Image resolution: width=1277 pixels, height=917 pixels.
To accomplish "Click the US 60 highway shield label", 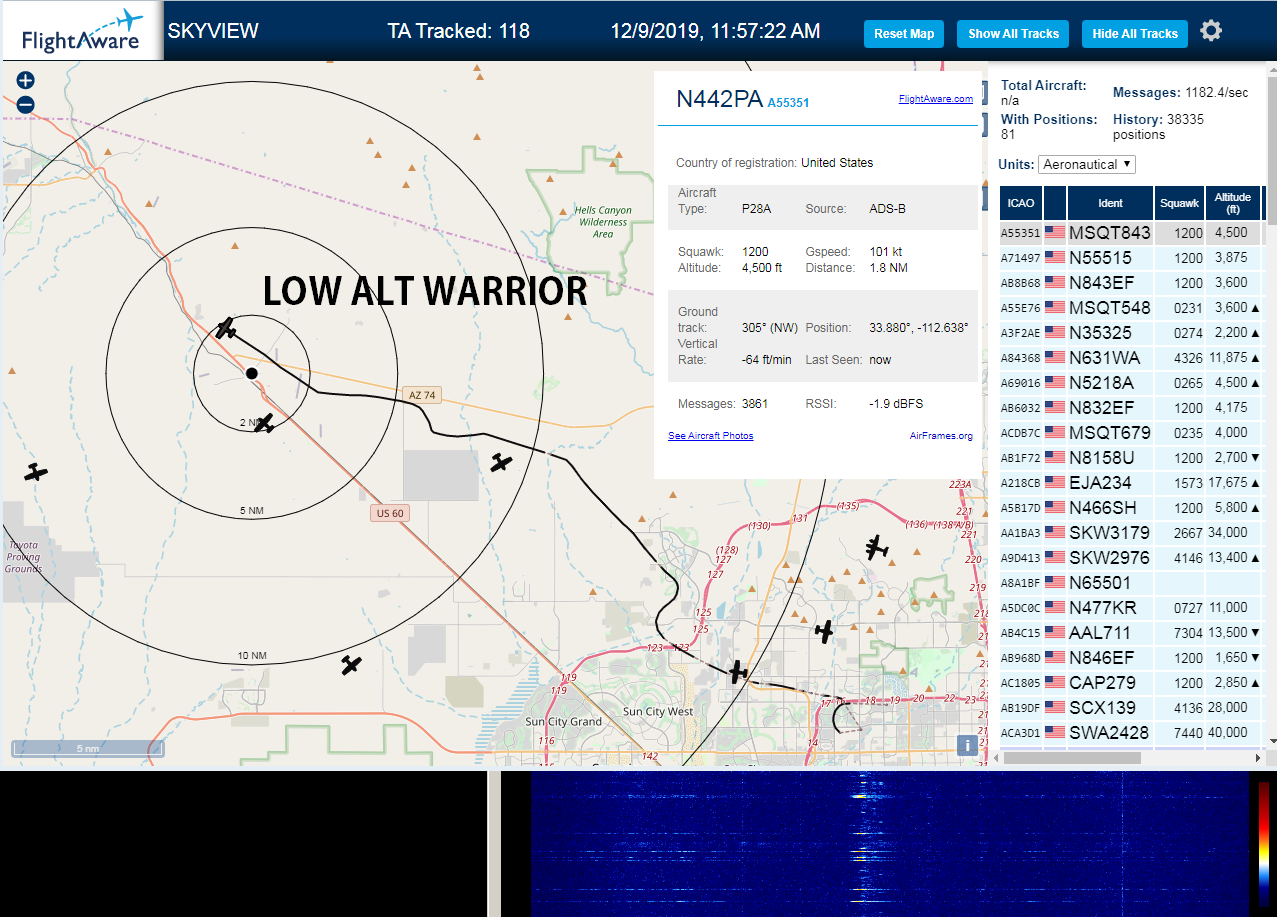I will pos(388,513).
